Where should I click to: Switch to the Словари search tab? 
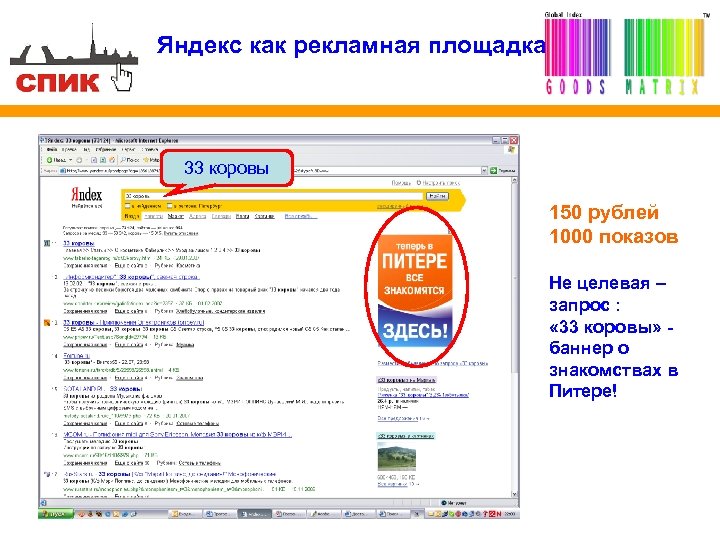(x=221, y=216)
